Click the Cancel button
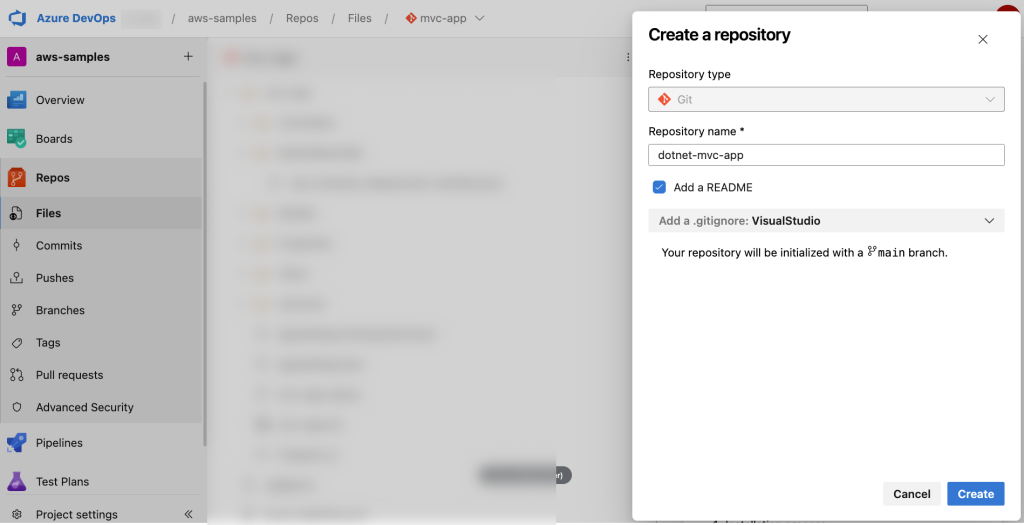Viewport: 1024px width, 525px height. [x=912, y=494]
